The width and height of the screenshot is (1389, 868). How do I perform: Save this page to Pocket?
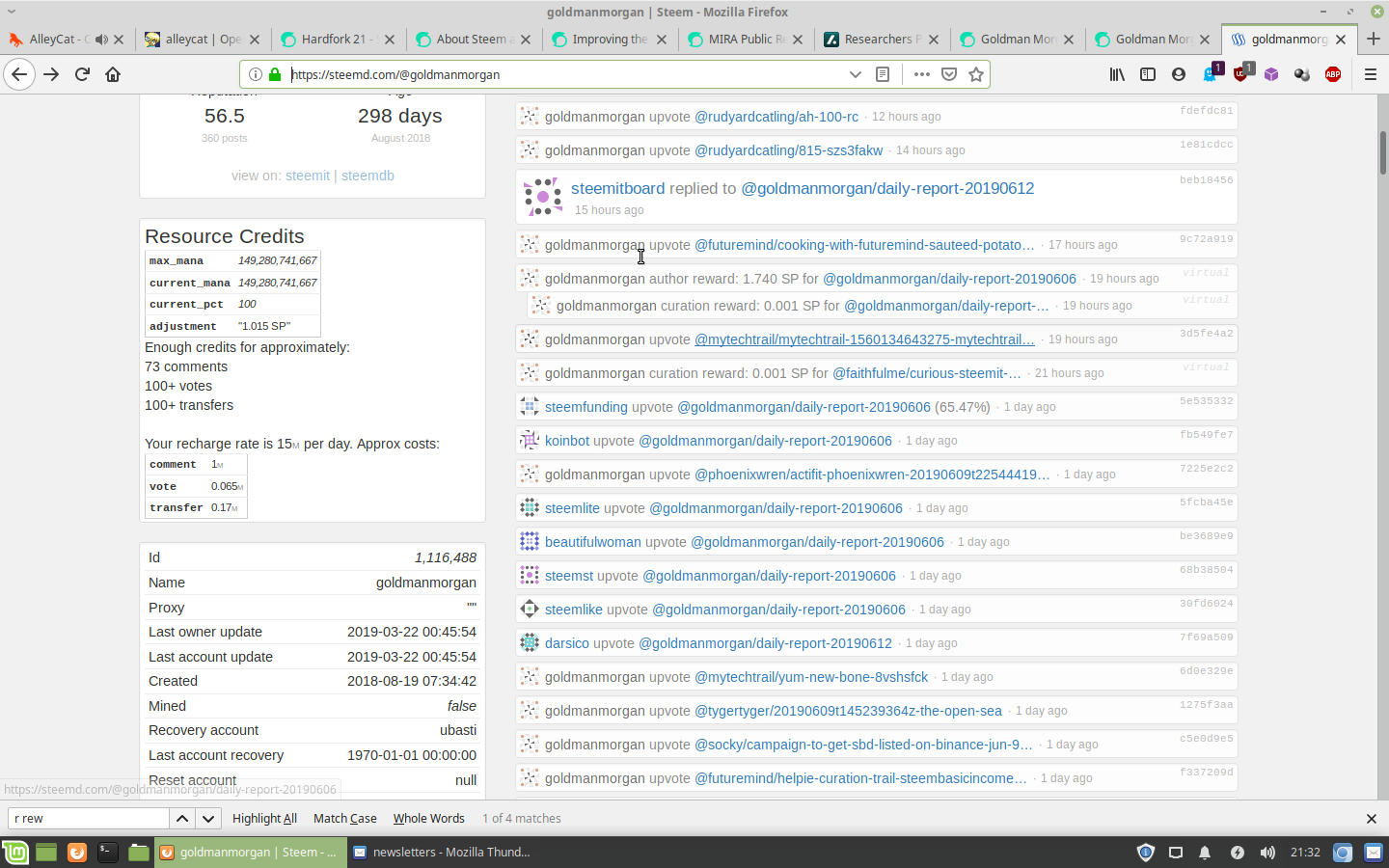pyautogui.click(x=949, y=74)
